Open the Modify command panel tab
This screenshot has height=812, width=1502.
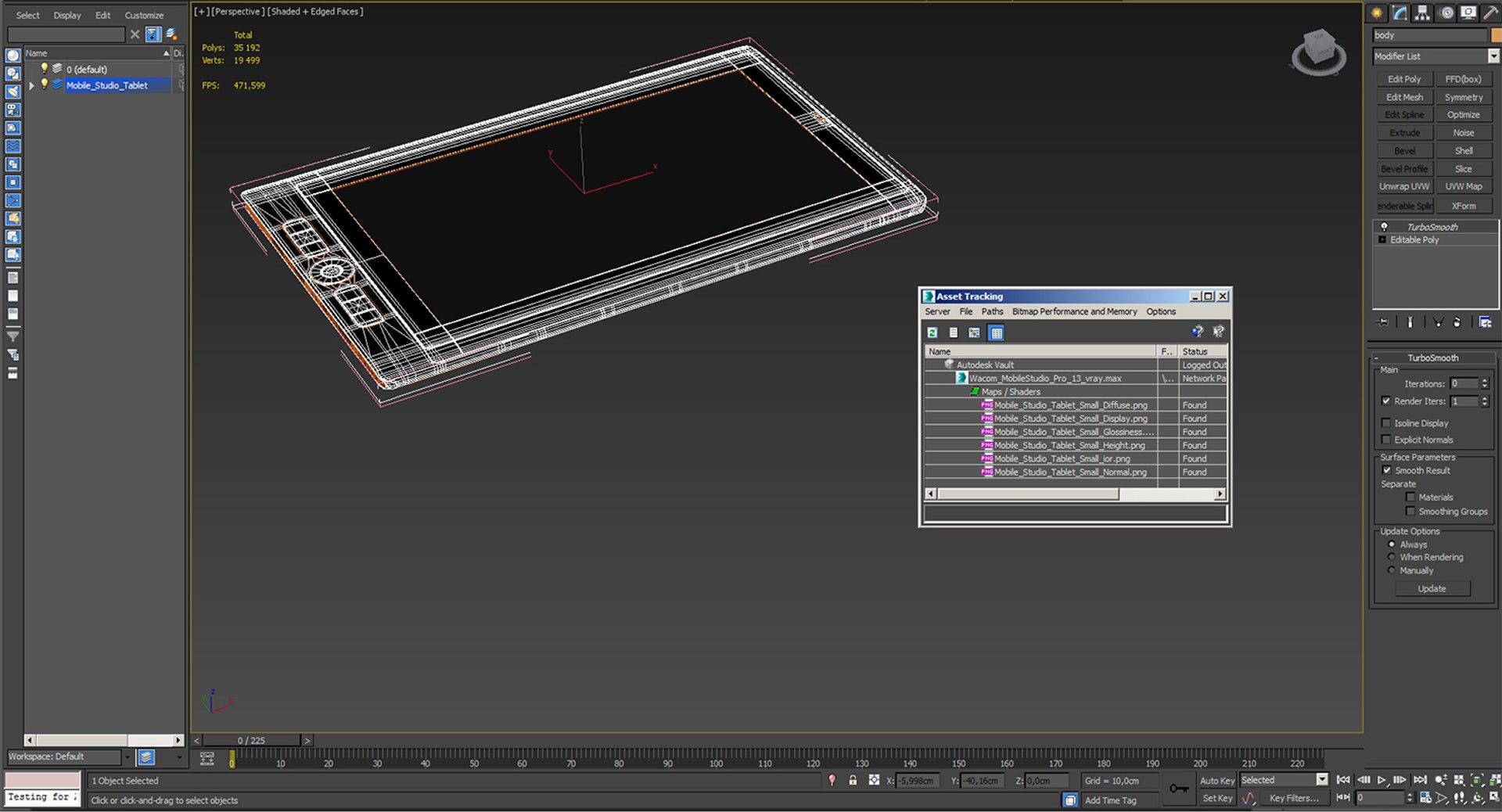coord(1400,13)
